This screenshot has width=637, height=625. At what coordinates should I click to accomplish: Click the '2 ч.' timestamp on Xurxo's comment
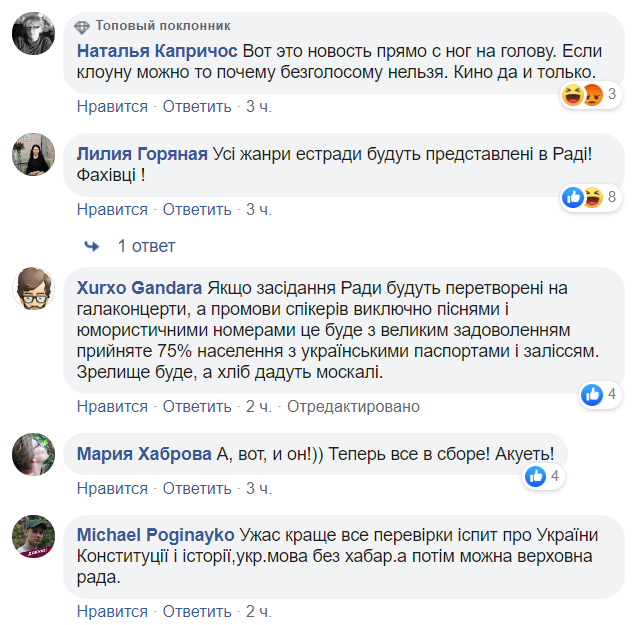click(258, 406)
